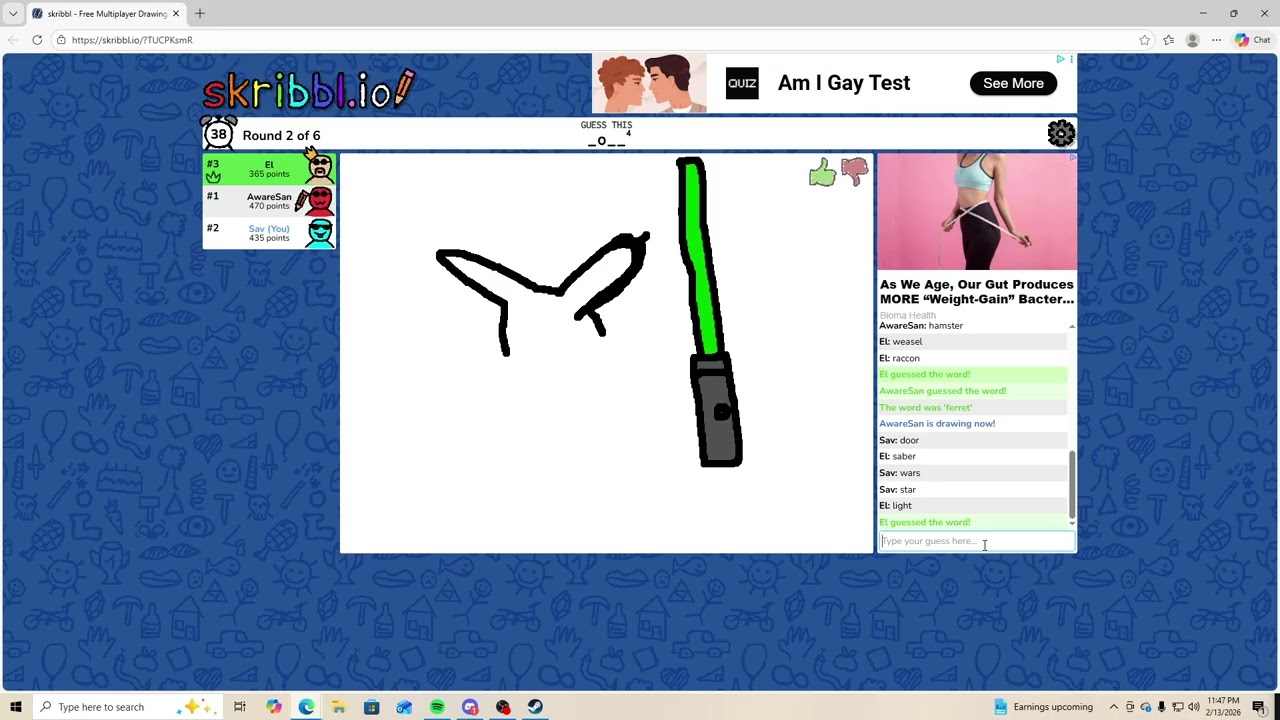The height and width of the screenshot is (720, 1280).
Task: Open Copilot from the taskbar
Action: click(273, 707)
